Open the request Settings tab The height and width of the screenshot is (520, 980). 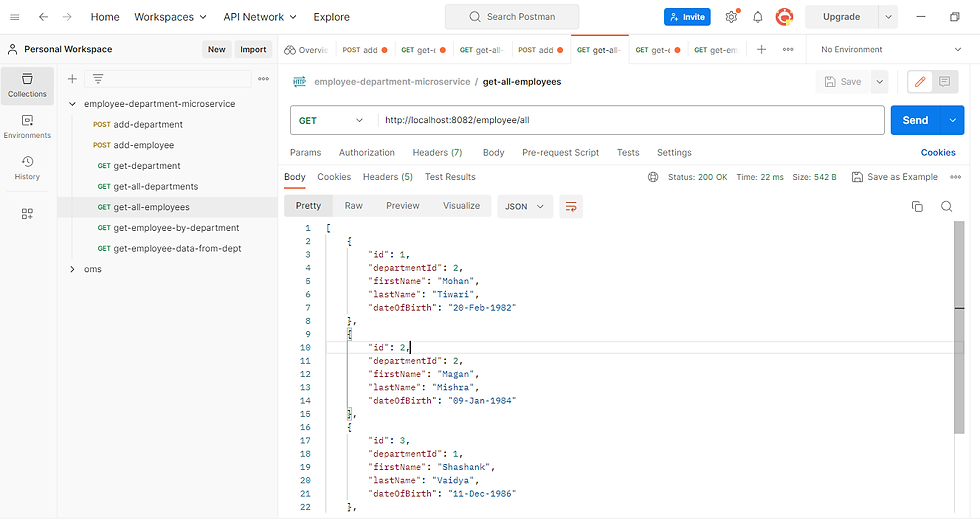click(674, 152)
